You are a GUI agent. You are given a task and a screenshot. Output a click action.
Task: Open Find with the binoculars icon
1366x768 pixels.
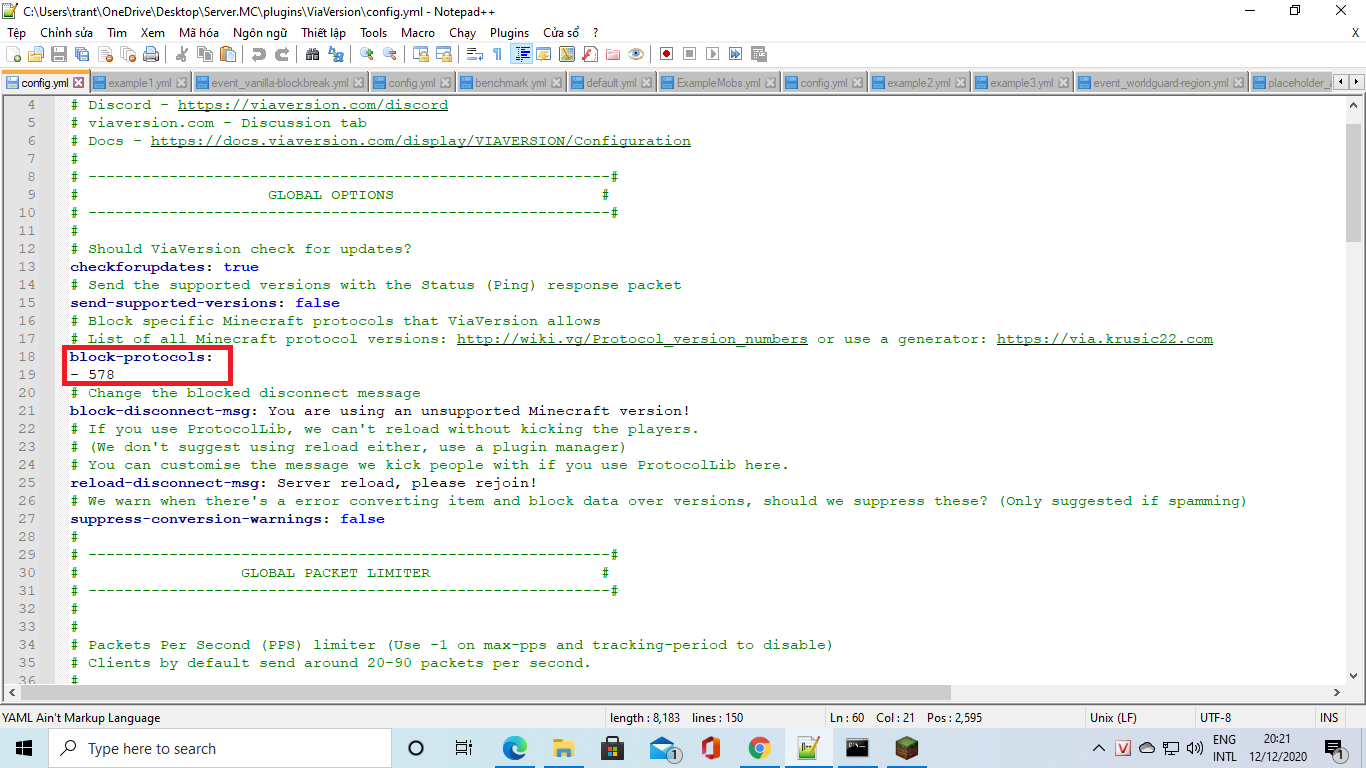click(x=312, y=54)
